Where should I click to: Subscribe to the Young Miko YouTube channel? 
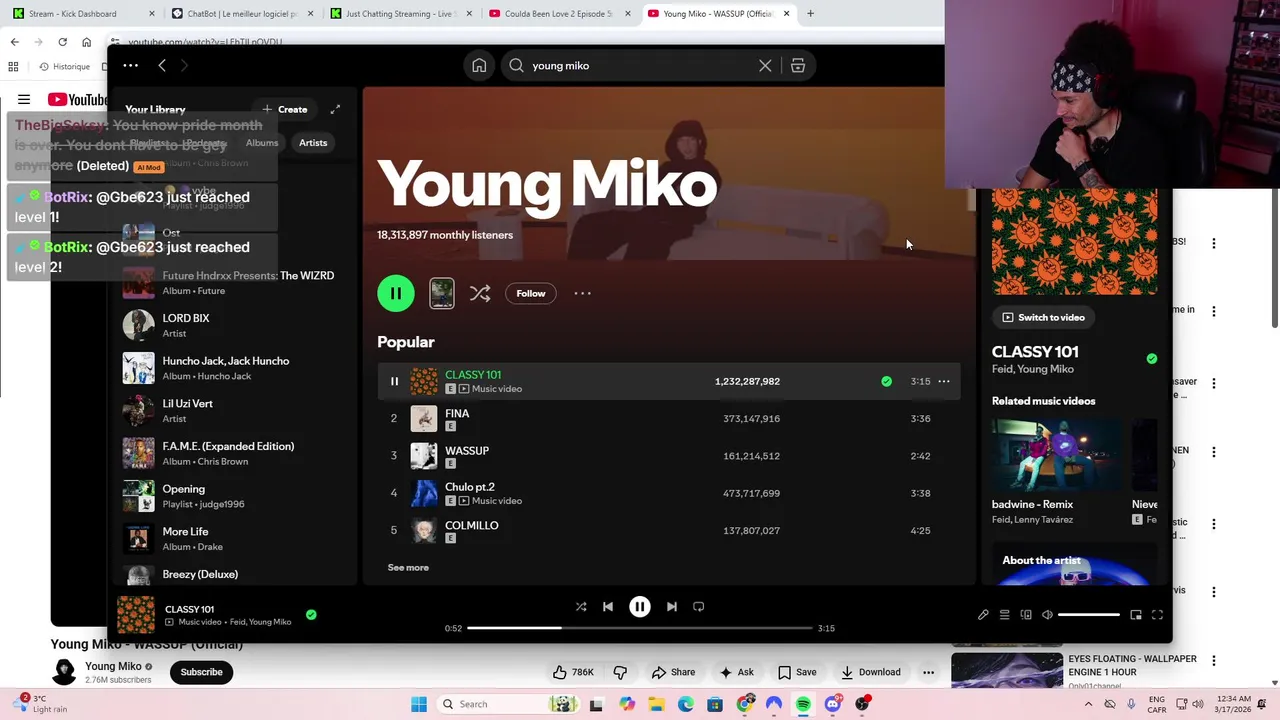click(201, 672)
